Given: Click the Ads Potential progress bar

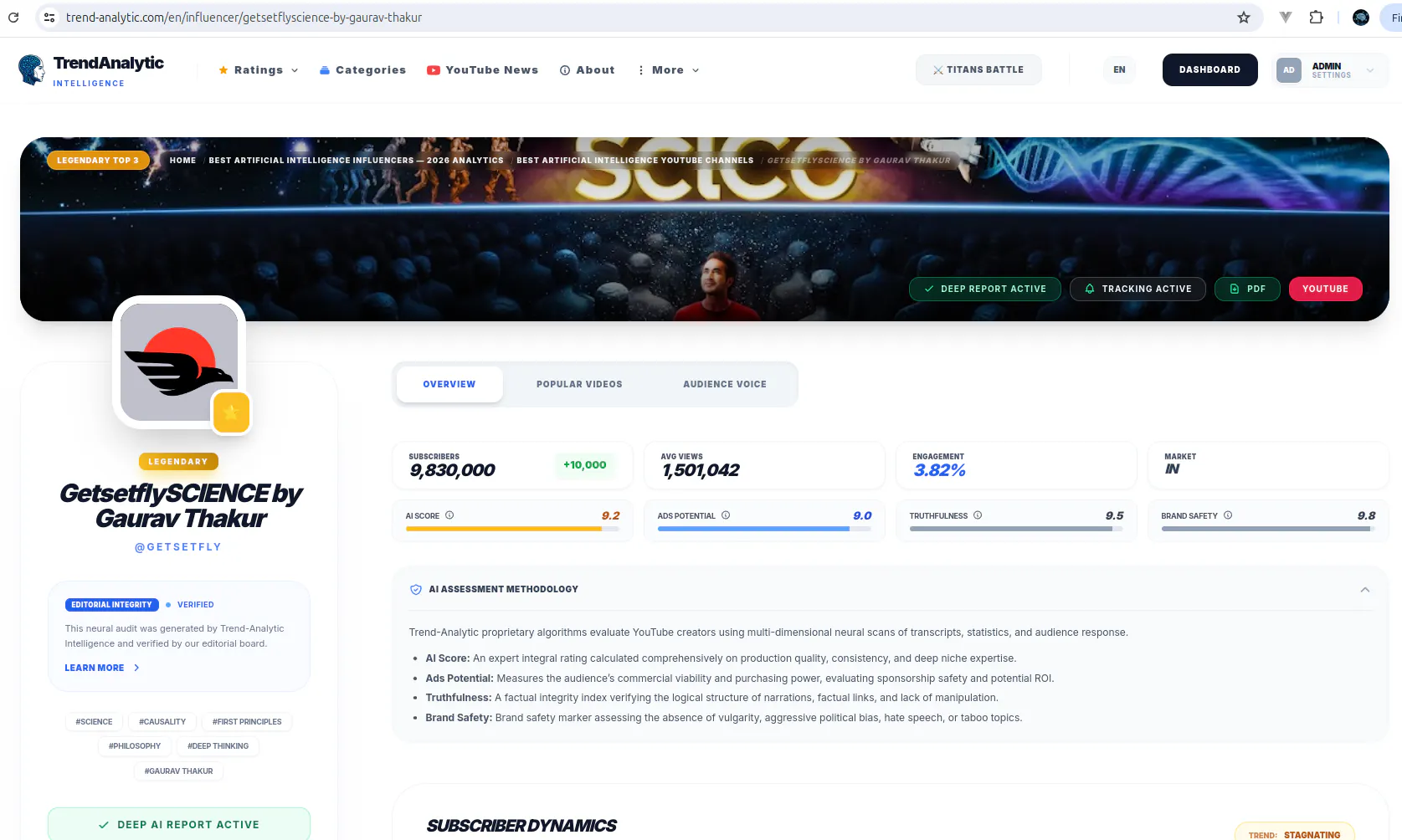Looking at the screenshot, I should [764, 529].
